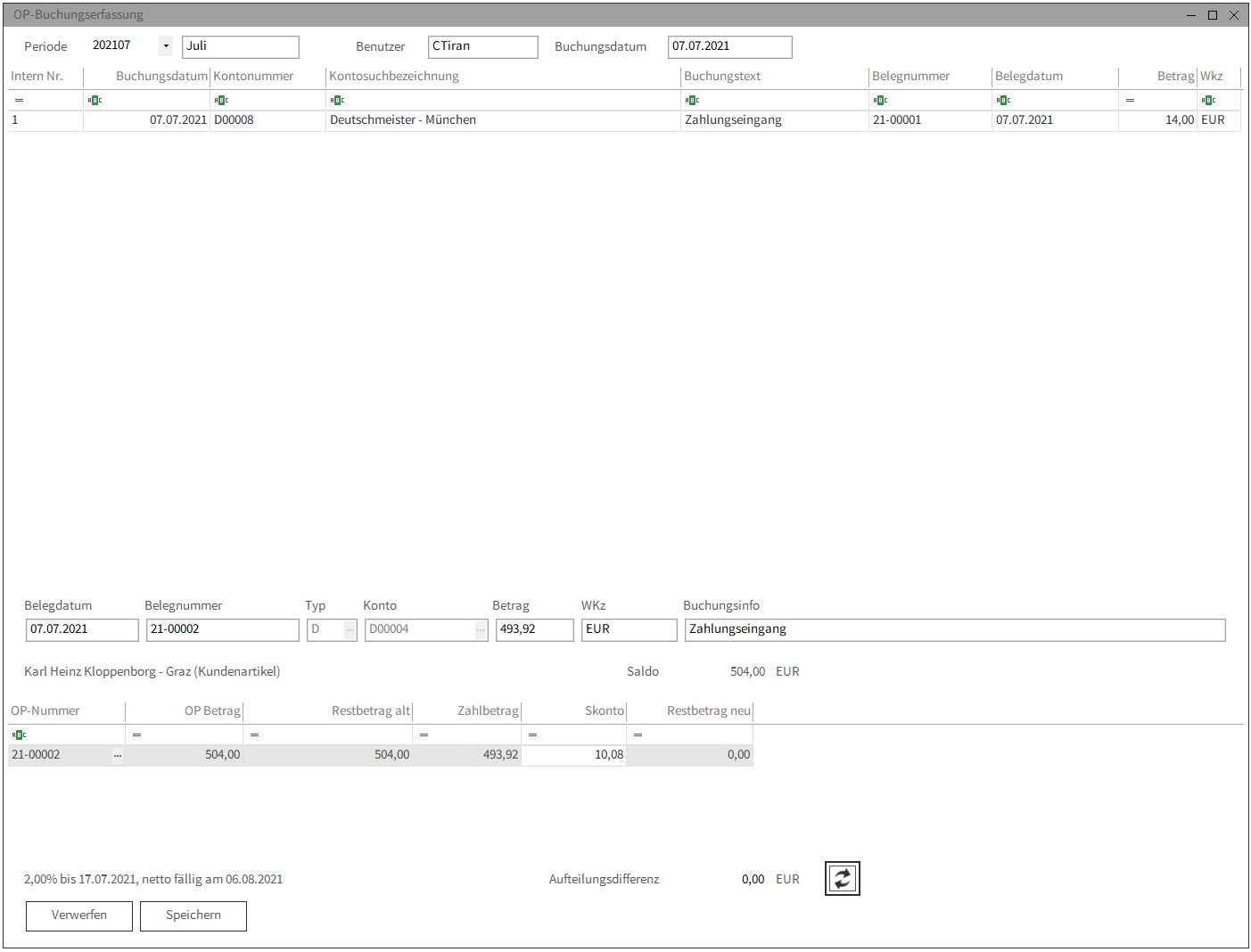
Task: Maximize the OP-Buchungserfassung window
Action: point(1213,15)
